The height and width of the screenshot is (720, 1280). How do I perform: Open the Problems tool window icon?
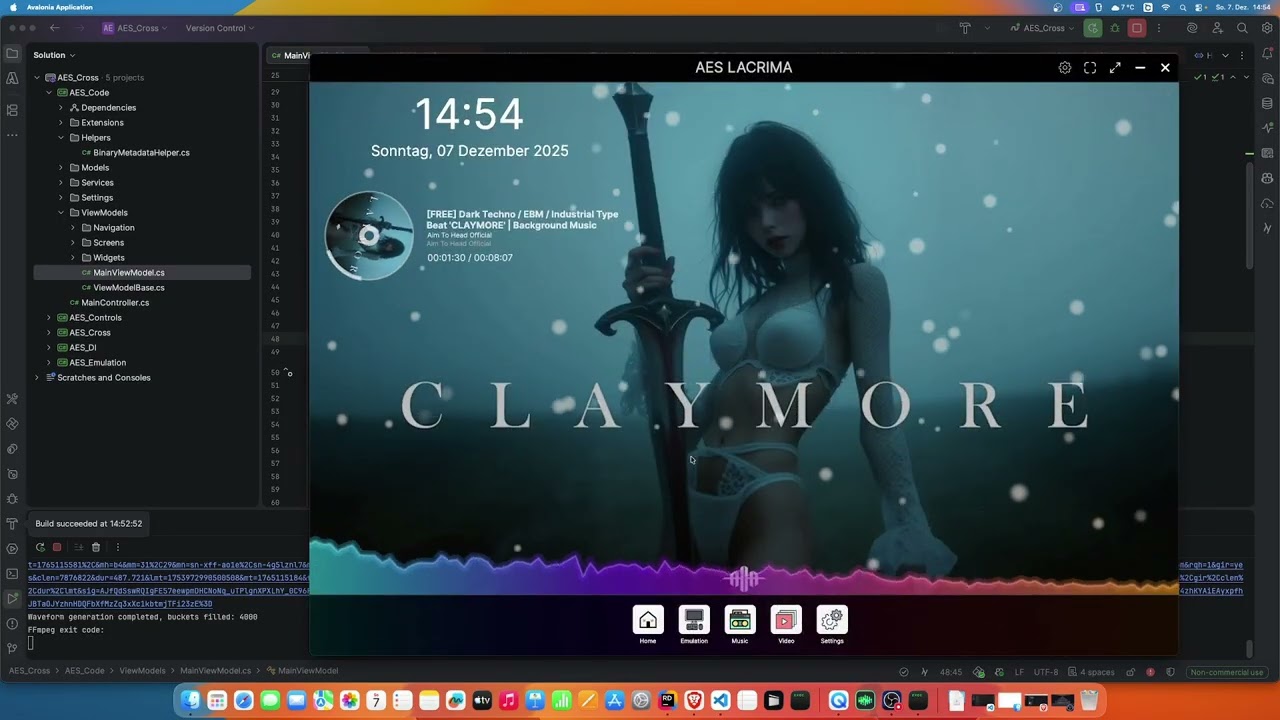[12, 624]
